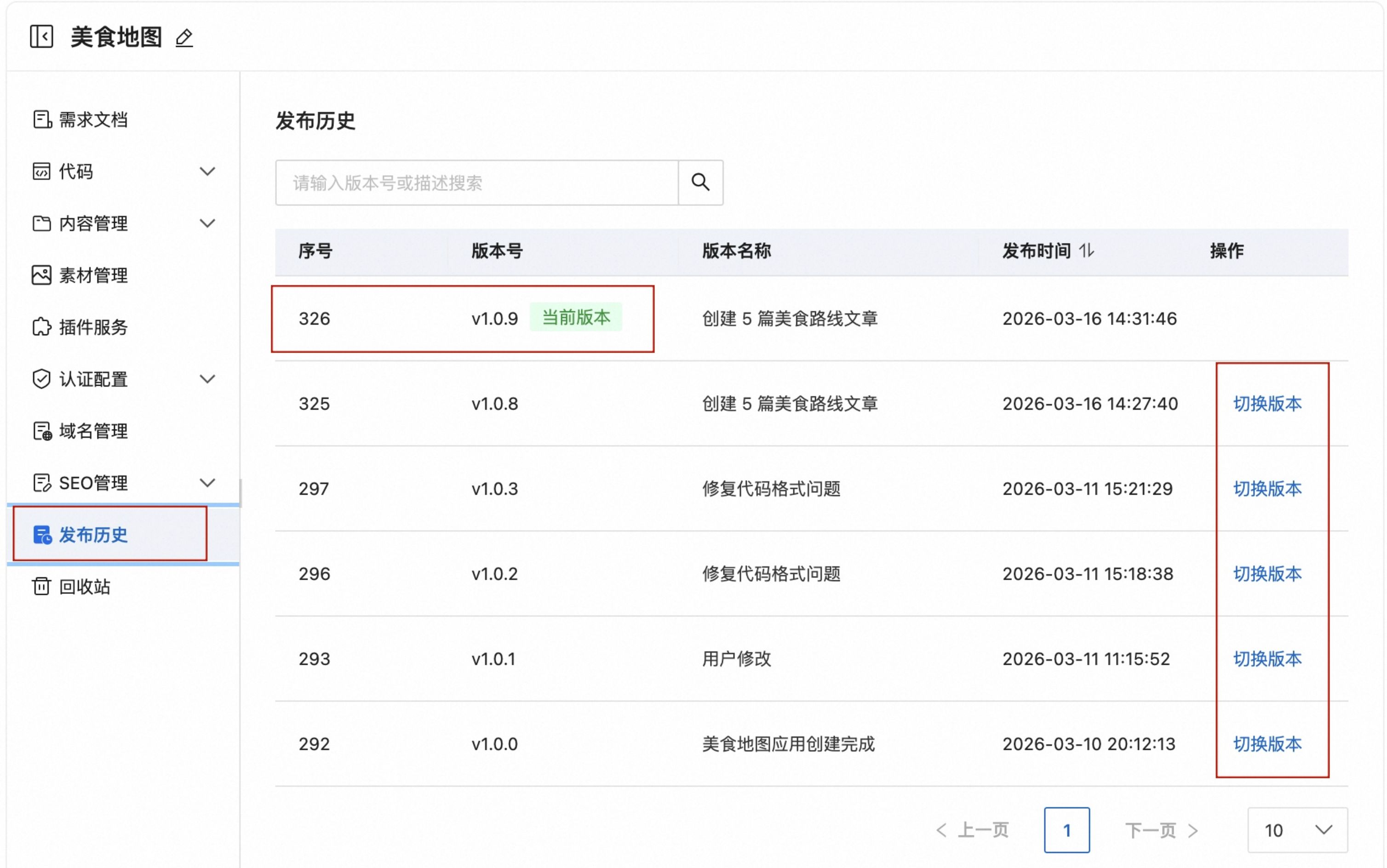Click version number v1.0.0

click(x=494, y=743)
